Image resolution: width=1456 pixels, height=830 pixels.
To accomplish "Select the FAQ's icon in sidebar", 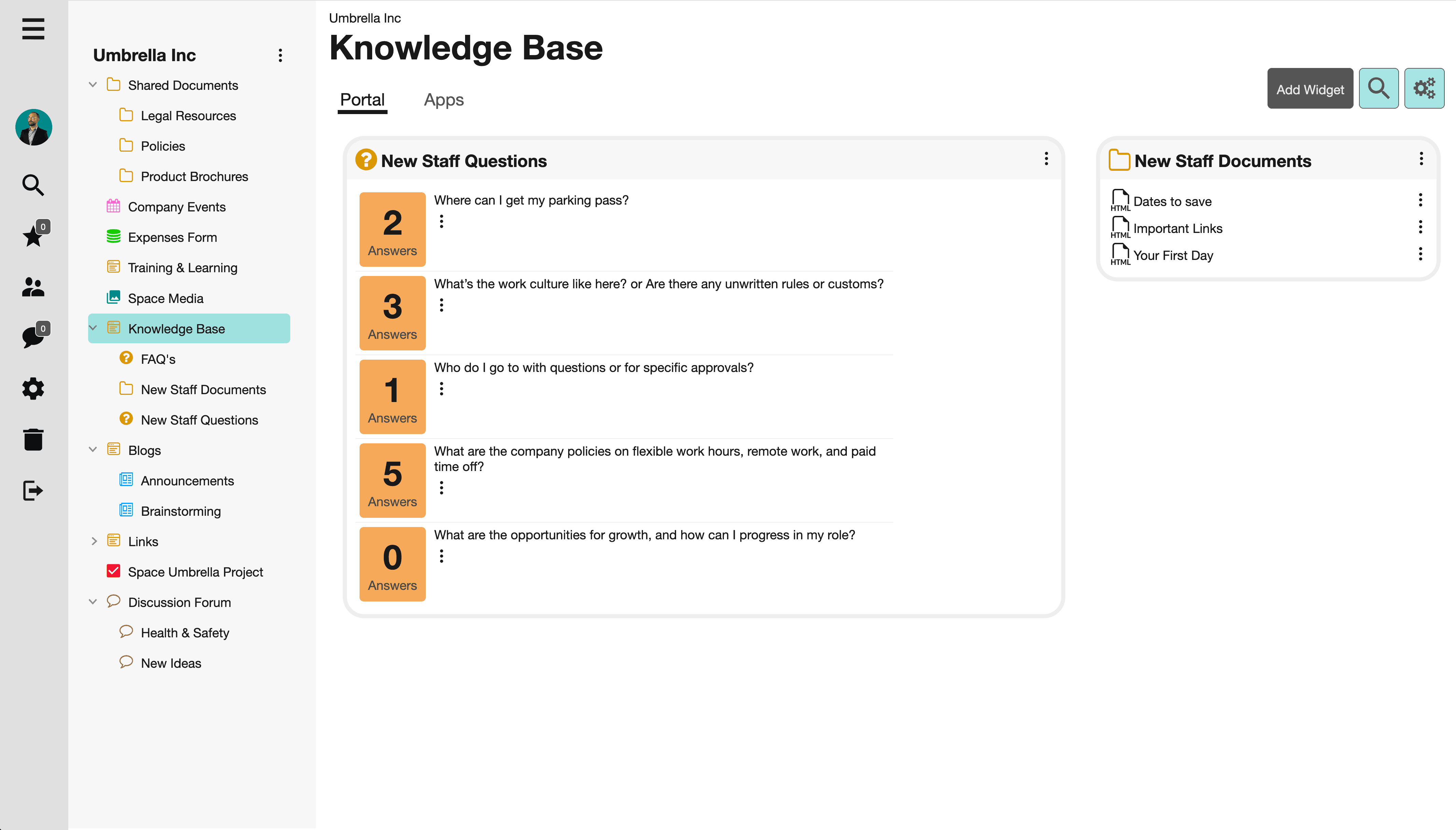I will click(x=127, y=358).
